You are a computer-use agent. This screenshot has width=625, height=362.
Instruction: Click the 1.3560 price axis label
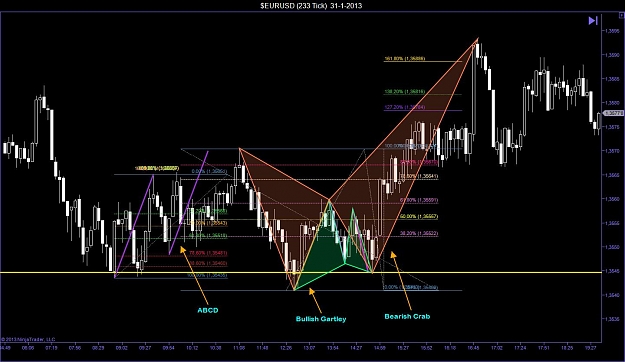pyautogui.click(x=613, y=199)
